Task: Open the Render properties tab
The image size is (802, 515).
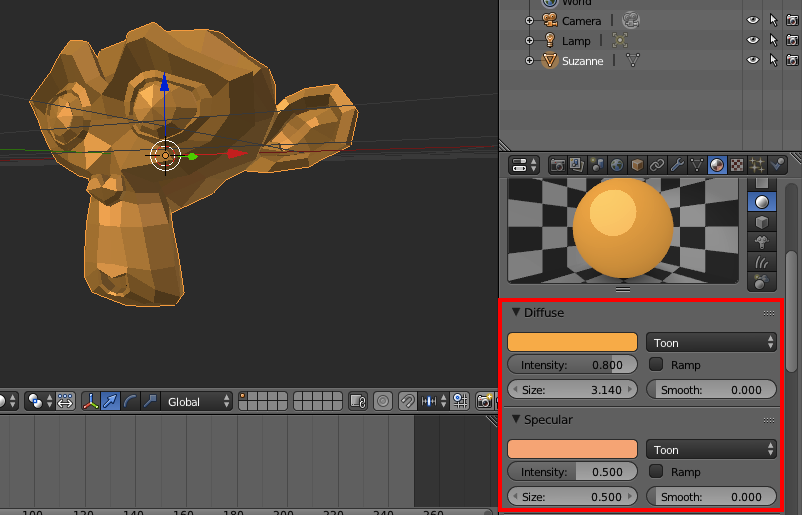Action: [x=558, y=165]
